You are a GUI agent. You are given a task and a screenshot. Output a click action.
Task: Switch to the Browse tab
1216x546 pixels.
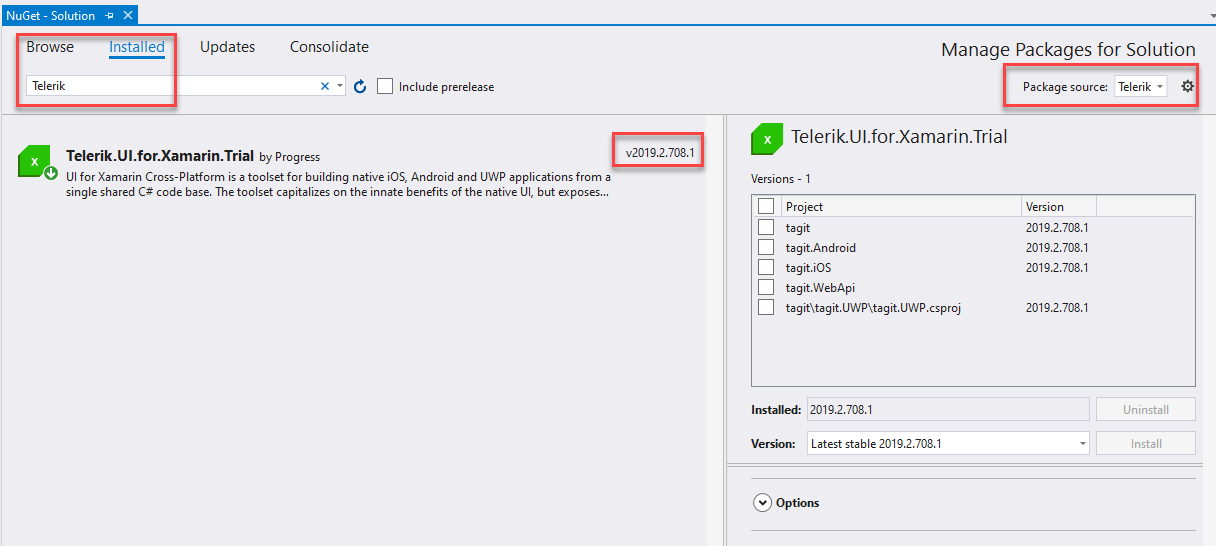tap(50, 47)
